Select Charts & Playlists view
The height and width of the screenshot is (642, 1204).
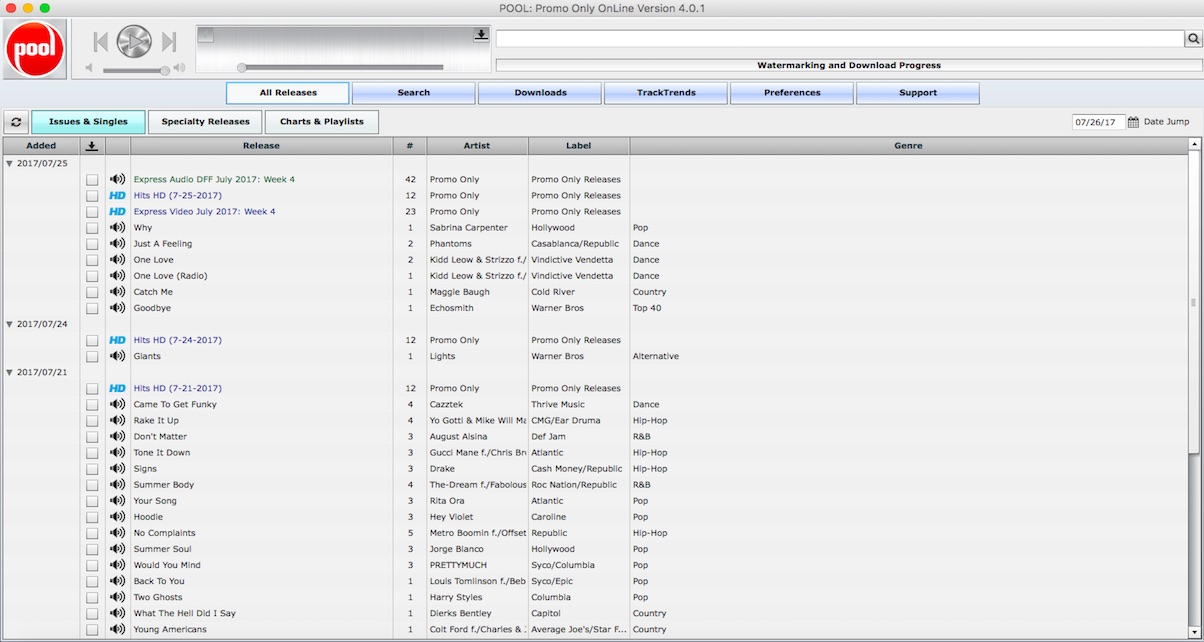tap(322, 122)
